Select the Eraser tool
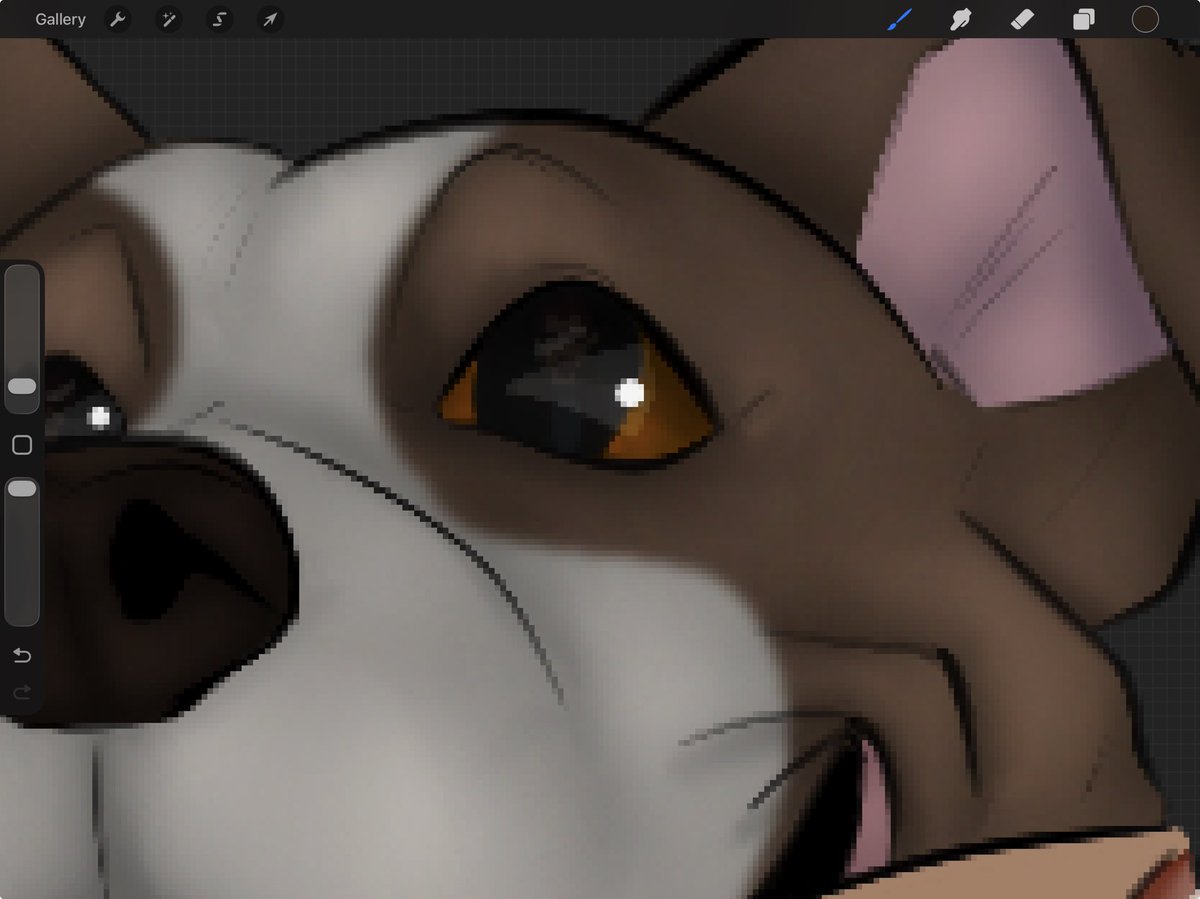Viewport: 1200px width, 899px height. point(1022,19)
